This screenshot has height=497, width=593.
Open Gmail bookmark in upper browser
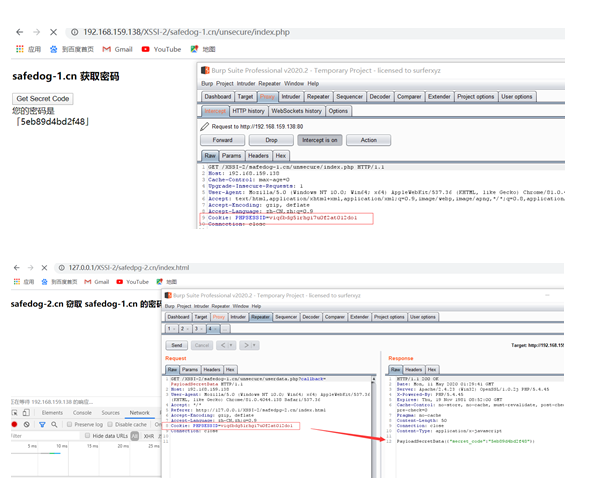[117, 49]
